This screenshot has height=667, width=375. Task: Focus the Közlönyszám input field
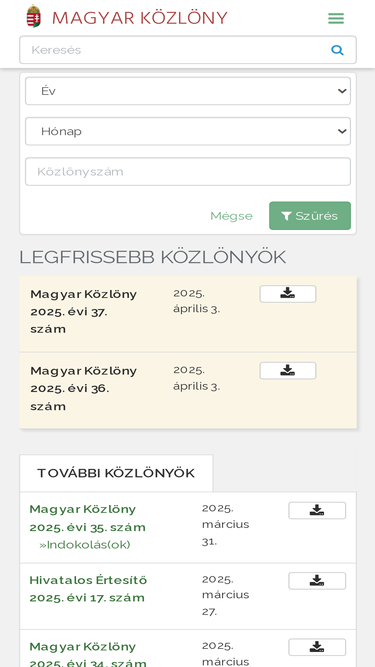coord(188,171)
